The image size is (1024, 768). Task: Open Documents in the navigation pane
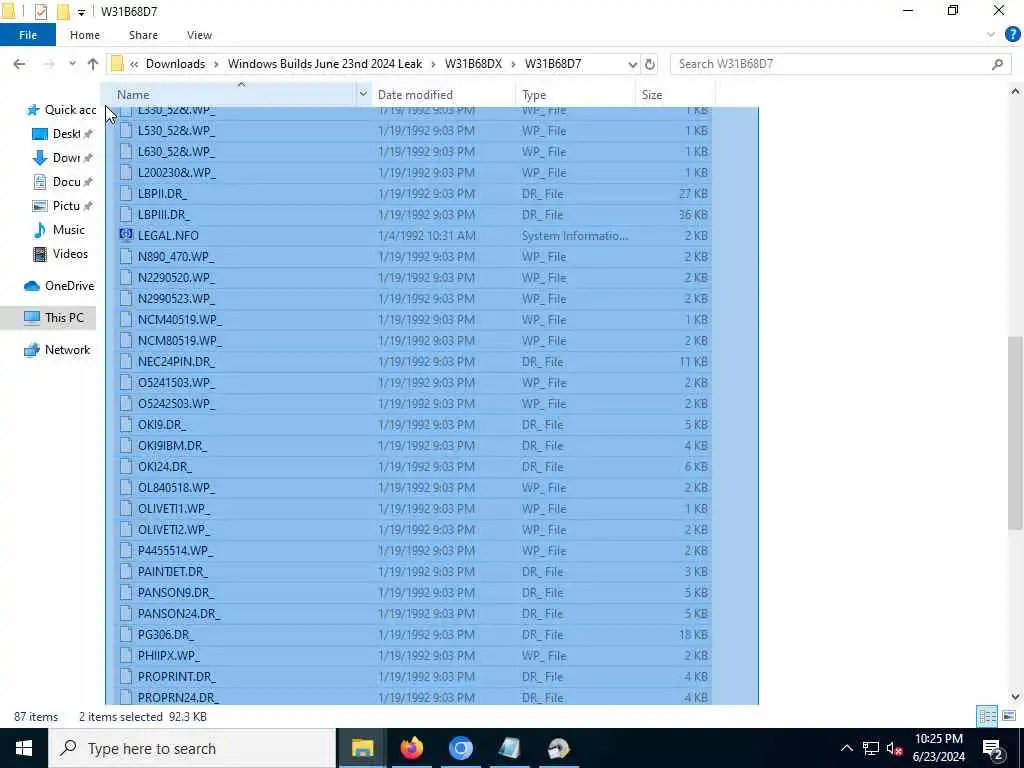[62, 182]
